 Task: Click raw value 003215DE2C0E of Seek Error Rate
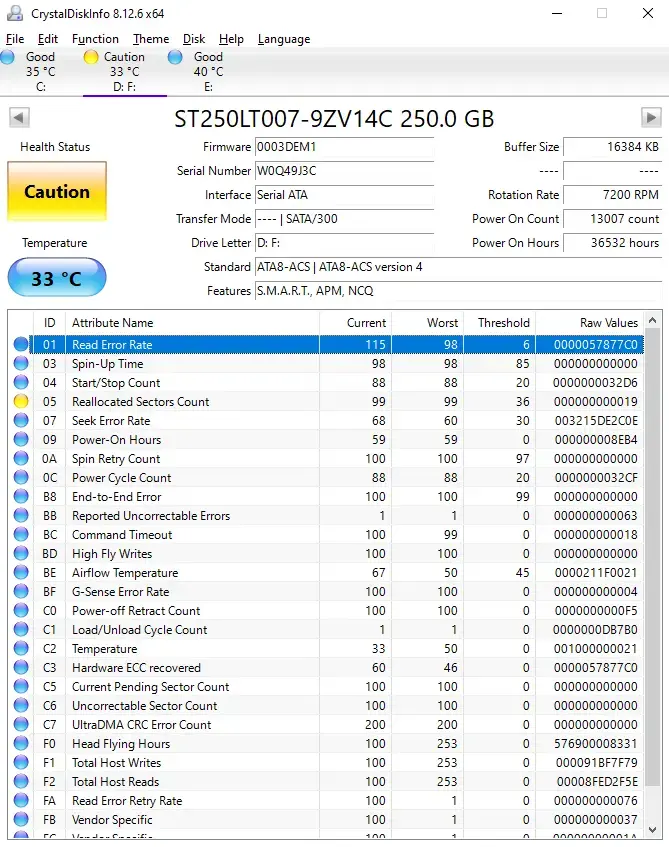pyautogui.click(x=596, y=420)
